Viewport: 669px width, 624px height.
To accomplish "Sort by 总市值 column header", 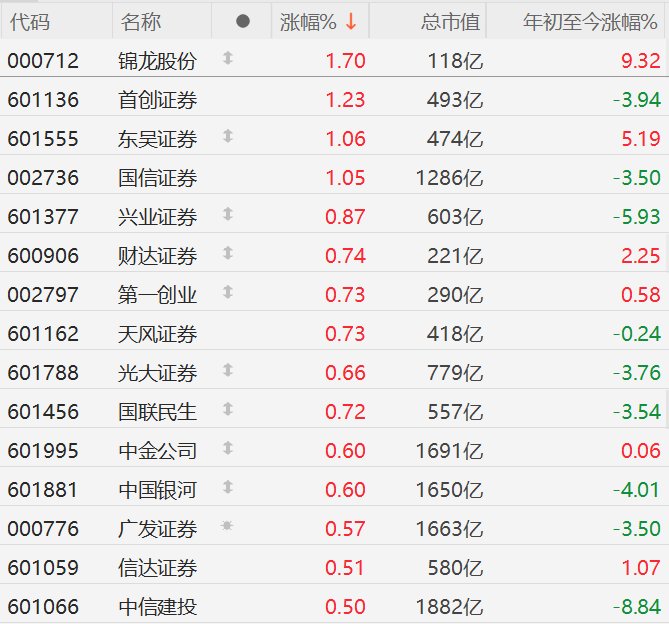I will [449, 21].
